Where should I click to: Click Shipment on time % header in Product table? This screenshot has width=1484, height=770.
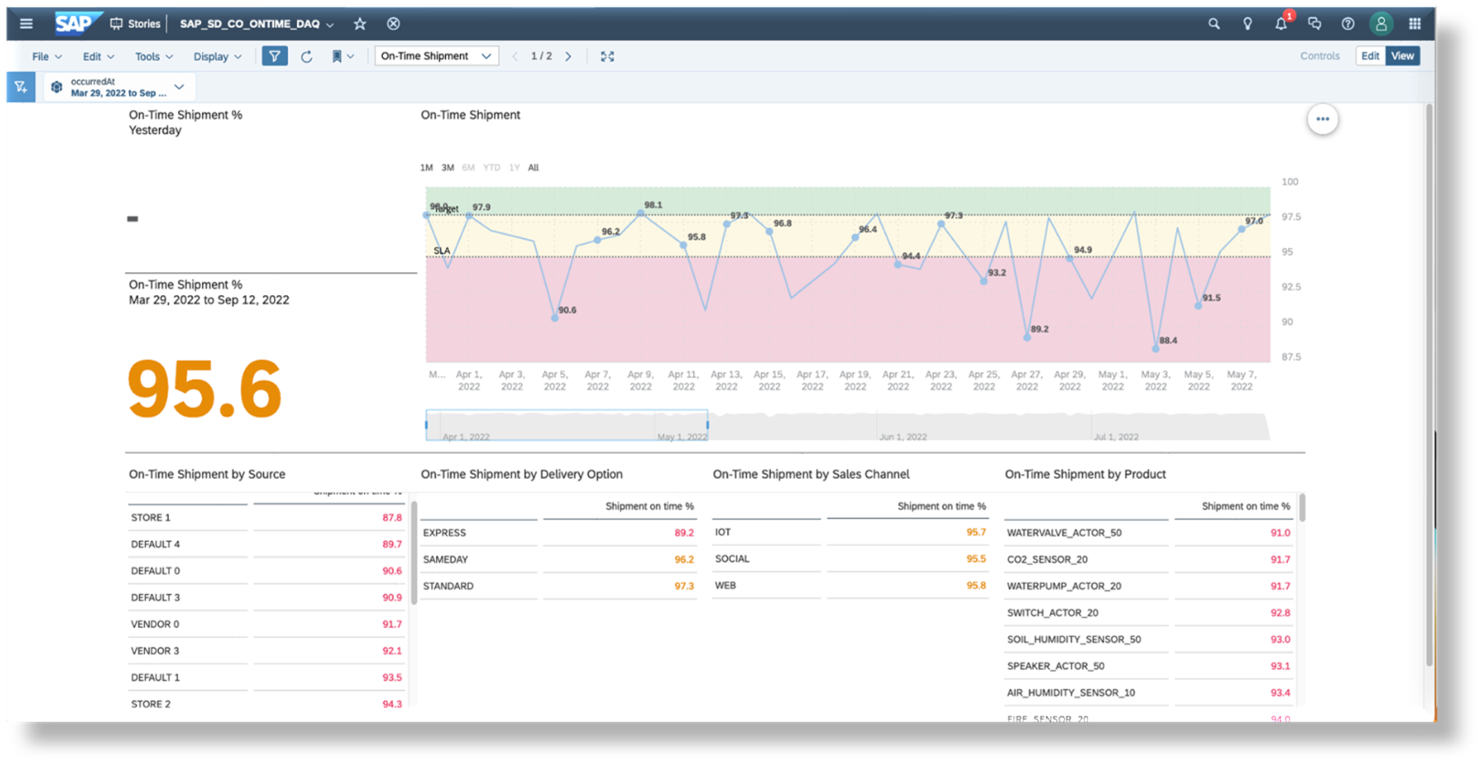1246,507
